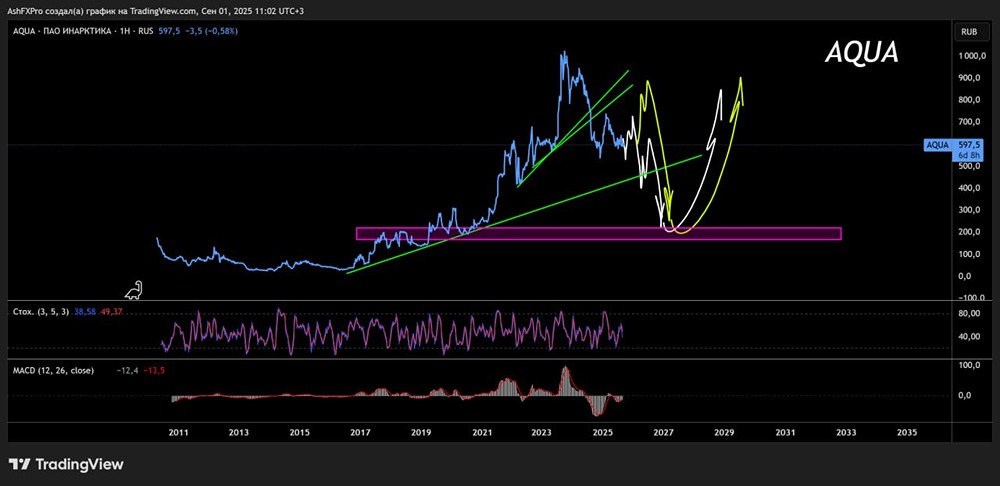Click the 2019 label on time axis
The height and width of the screenshot is (486, 1000).
point(421,432)
